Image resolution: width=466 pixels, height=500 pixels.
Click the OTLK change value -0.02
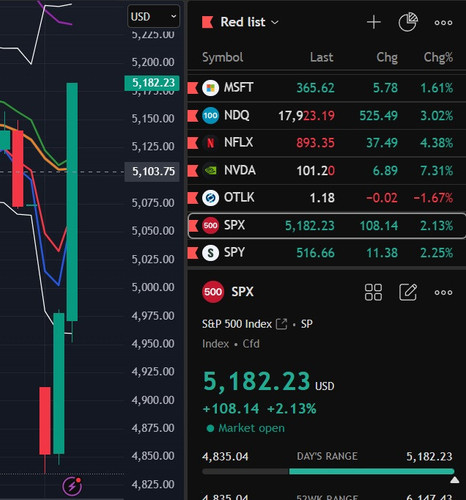tap(382, 198)
